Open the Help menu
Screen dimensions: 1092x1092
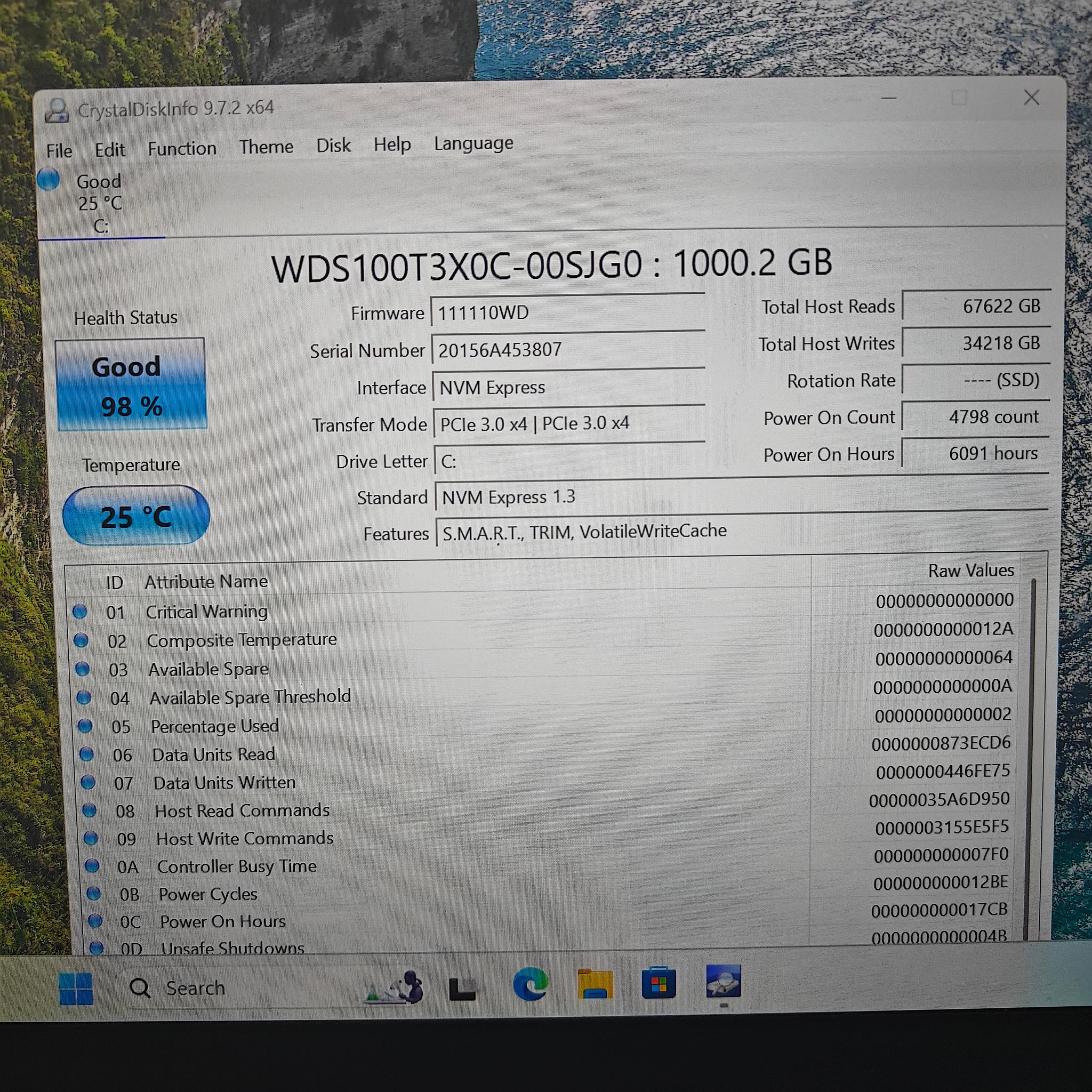[x=392, y=144]
